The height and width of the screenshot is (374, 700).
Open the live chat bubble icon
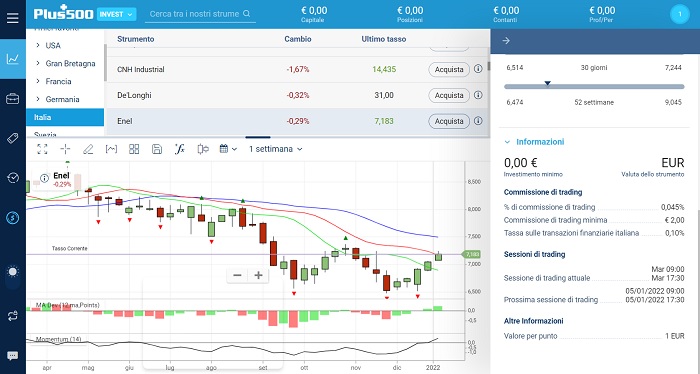(12, 356)
